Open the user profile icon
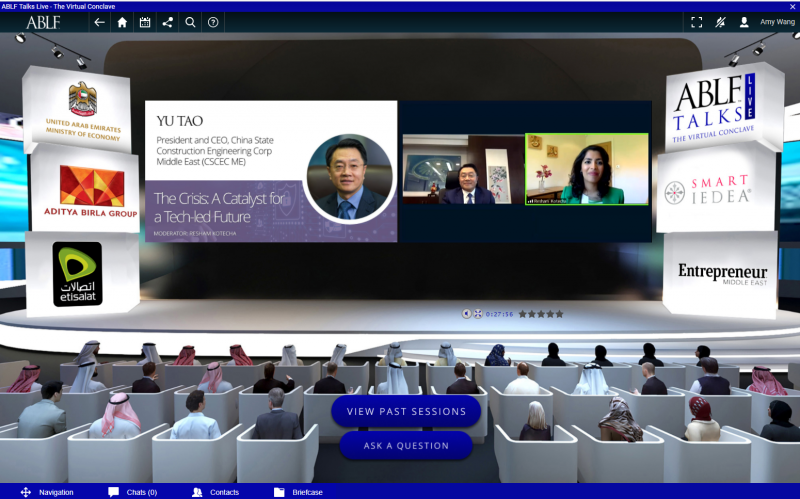This screenshot has width=800, height=499. (x=744, y=22)
